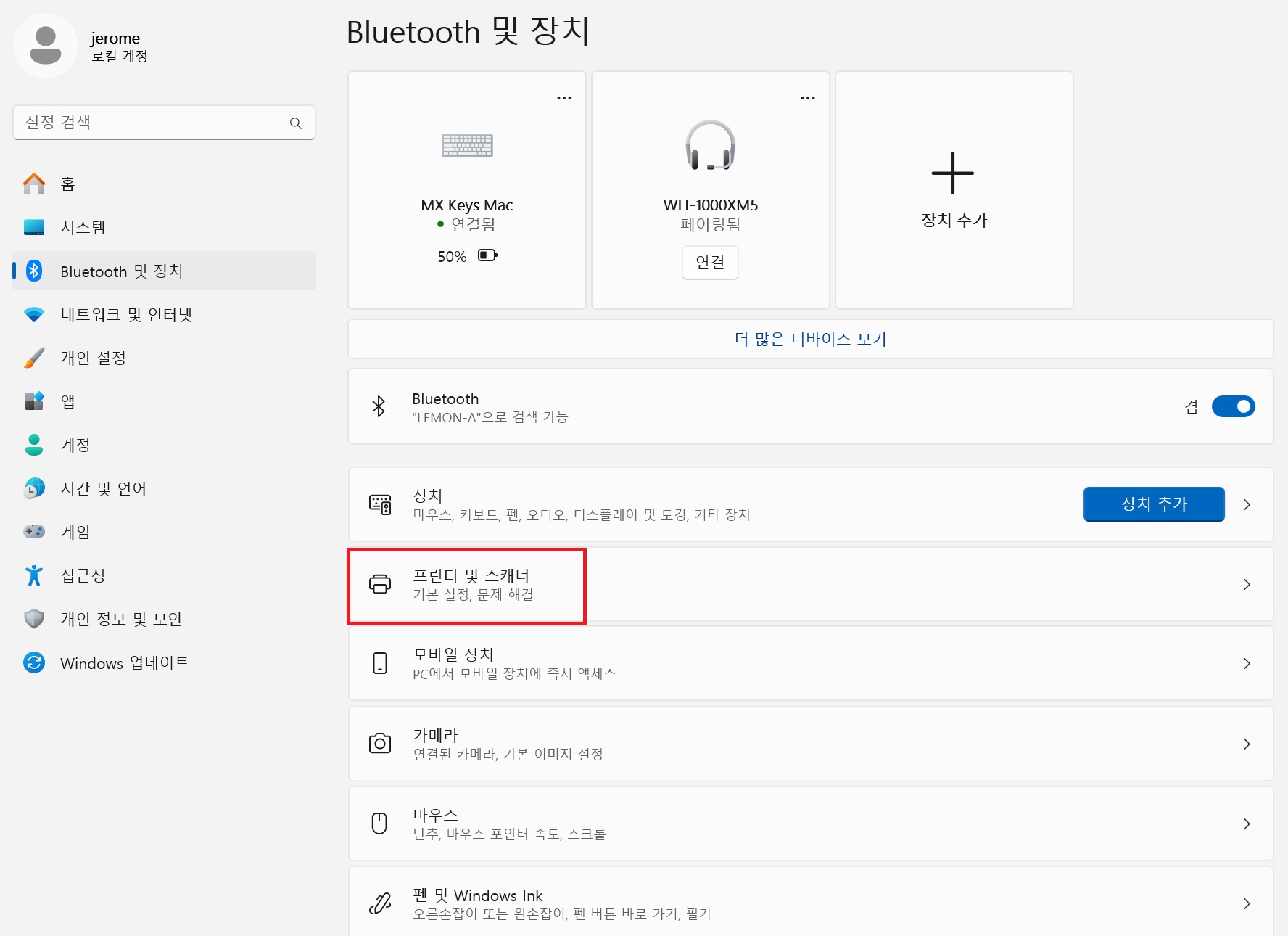Click Bluetooth 및 장치 page heading
Image resolution: width=1288 pixels, height=936 pixels.
coord(468,31)
